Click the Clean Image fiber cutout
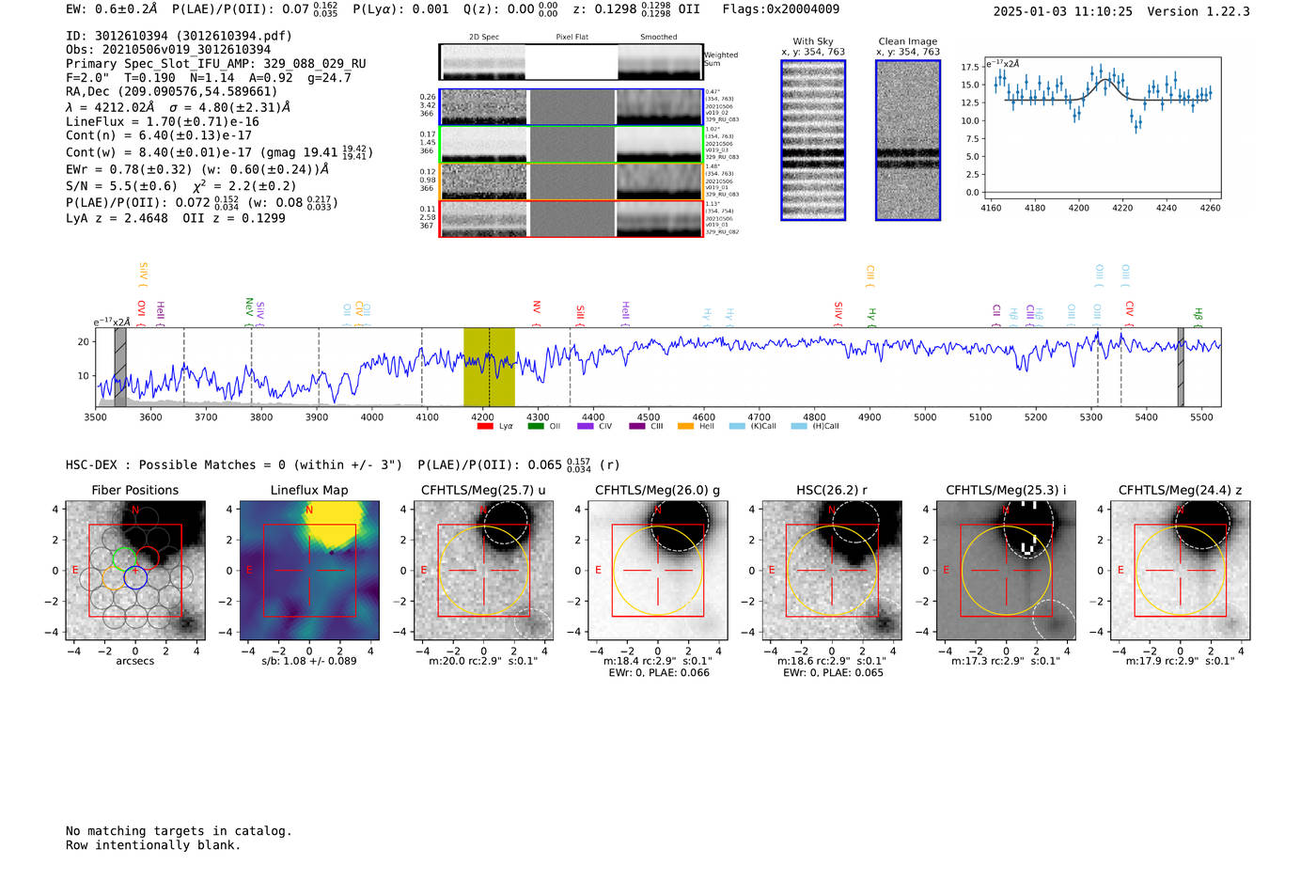The width and height of the screenshot is (1316, 896). pos(908,140)
